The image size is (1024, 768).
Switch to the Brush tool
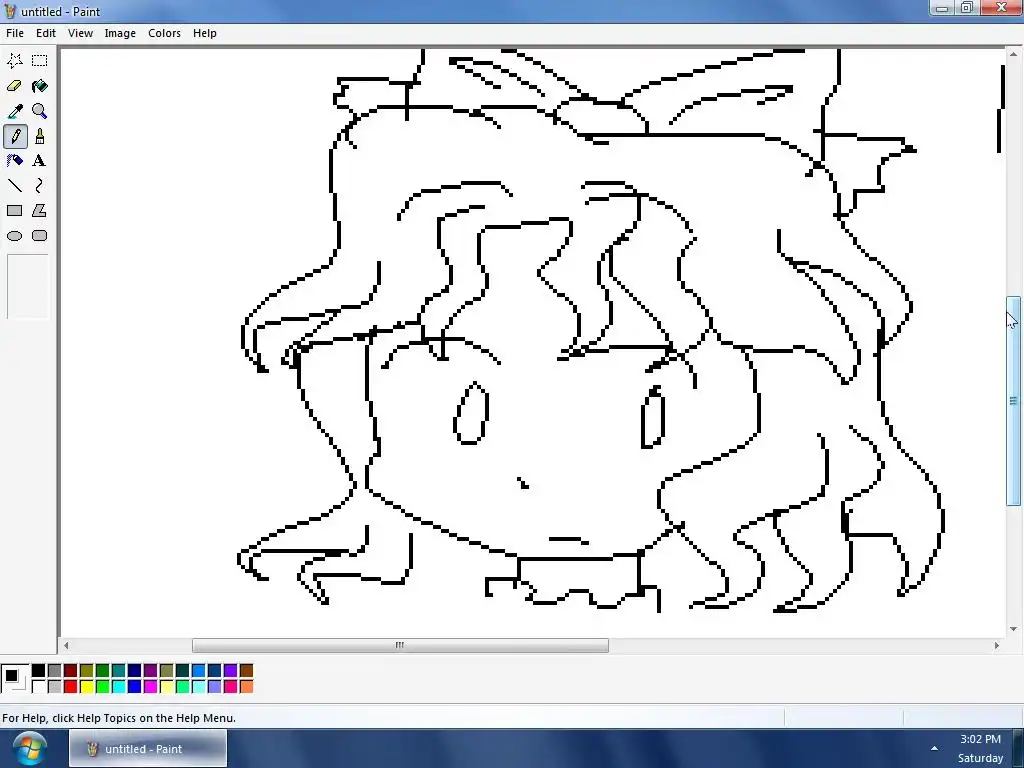click(x=40, y=136)
